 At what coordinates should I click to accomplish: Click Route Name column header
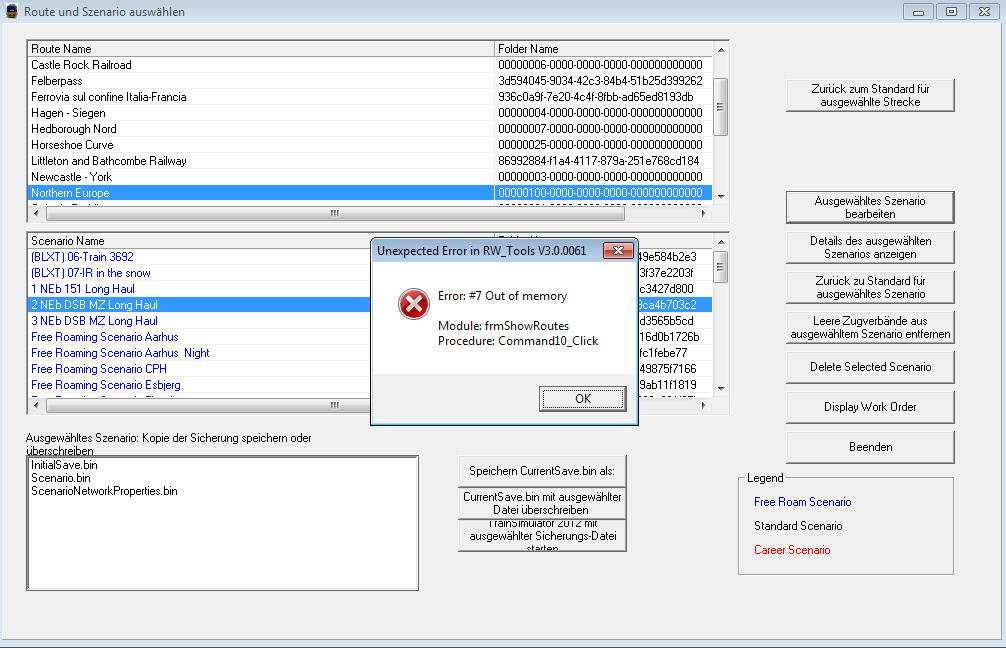(260, 49)
